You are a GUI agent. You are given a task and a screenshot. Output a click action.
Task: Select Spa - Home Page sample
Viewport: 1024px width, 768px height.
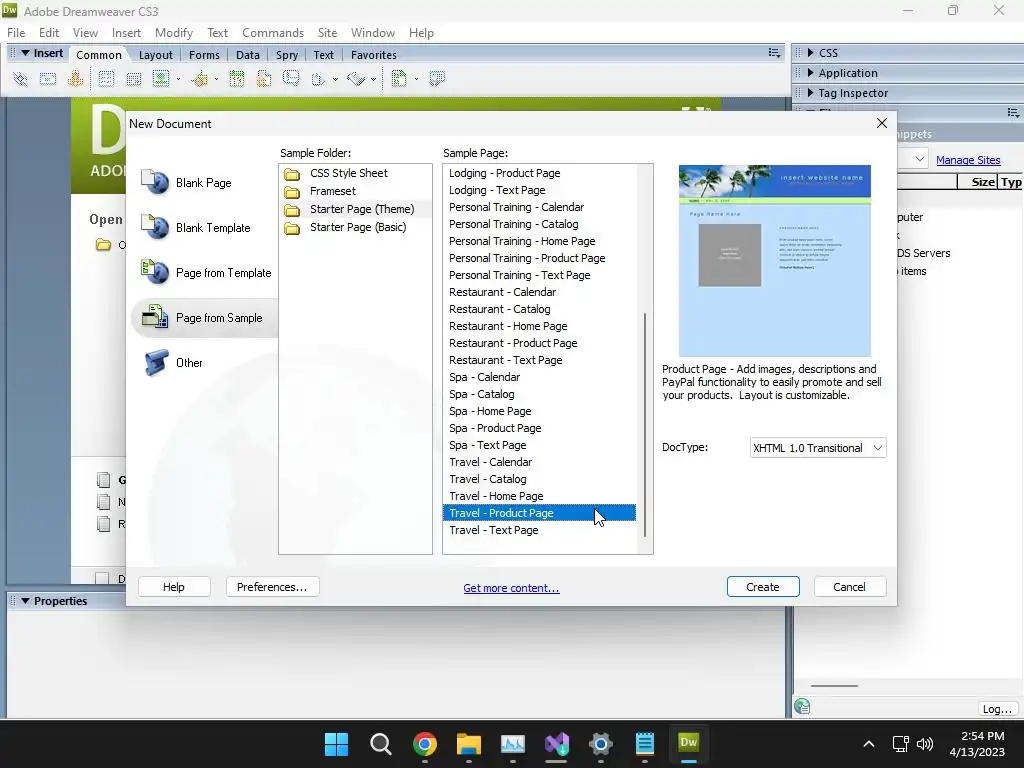pos(539,411)
